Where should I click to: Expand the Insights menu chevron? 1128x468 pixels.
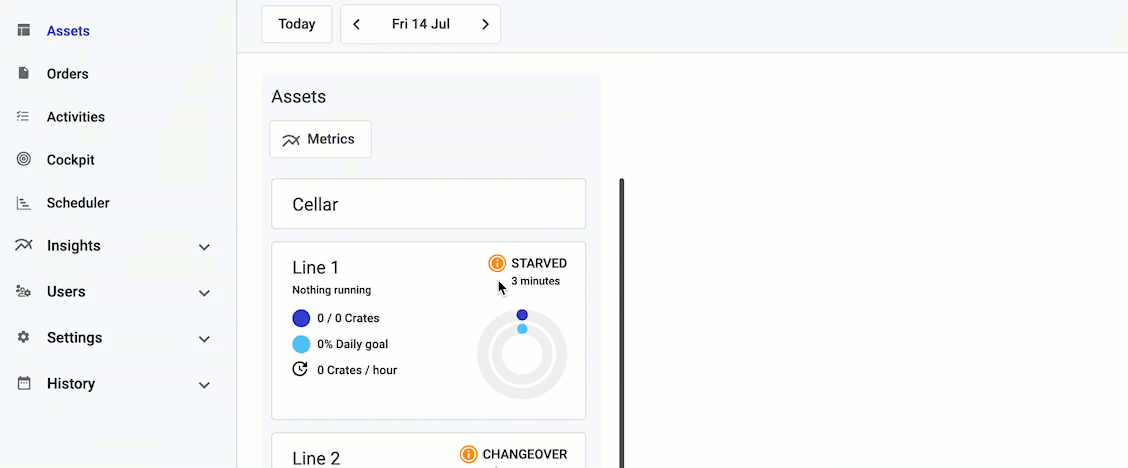204,247
